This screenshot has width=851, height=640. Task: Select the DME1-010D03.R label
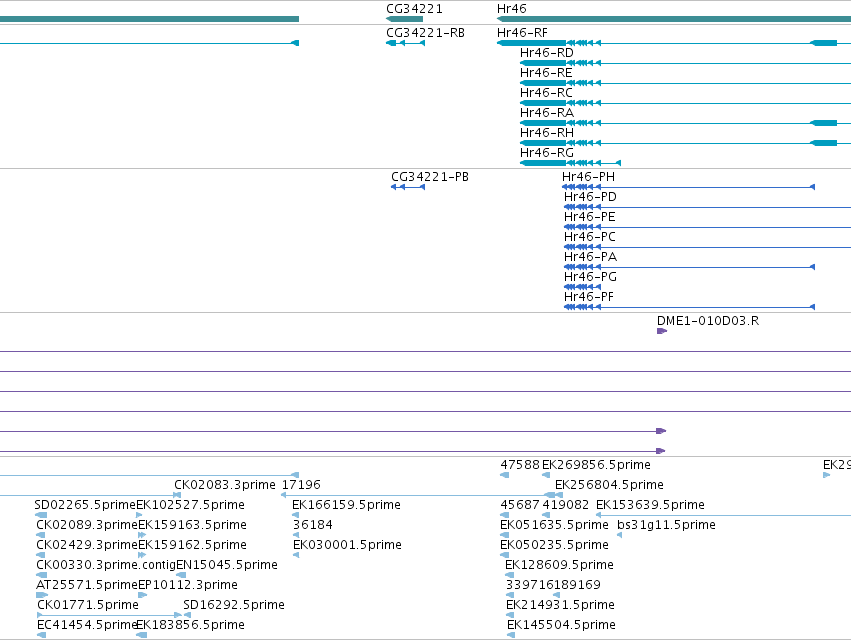[x=708, y=321]
